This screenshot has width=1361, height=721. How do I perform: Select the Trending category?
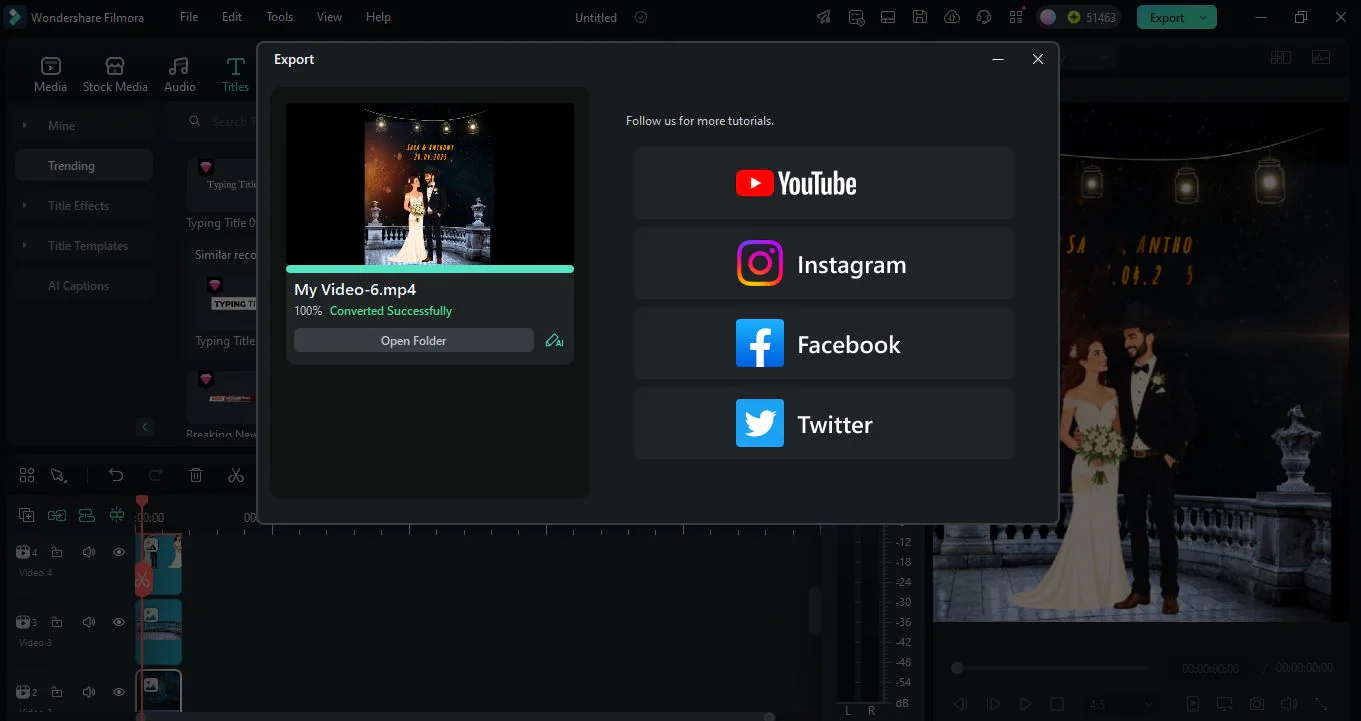tap(84, 165)
